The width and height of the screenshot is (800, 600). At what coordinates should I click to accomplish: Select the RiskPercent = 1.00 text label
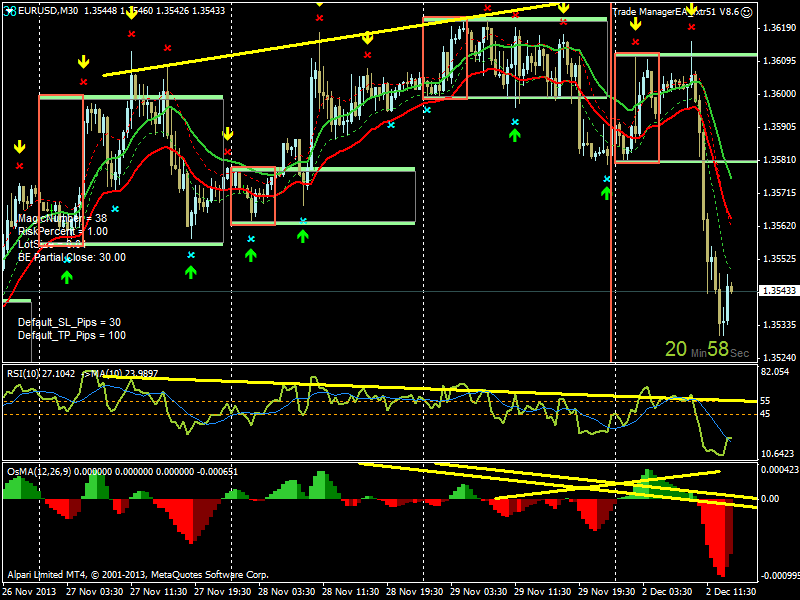(63, 231)
